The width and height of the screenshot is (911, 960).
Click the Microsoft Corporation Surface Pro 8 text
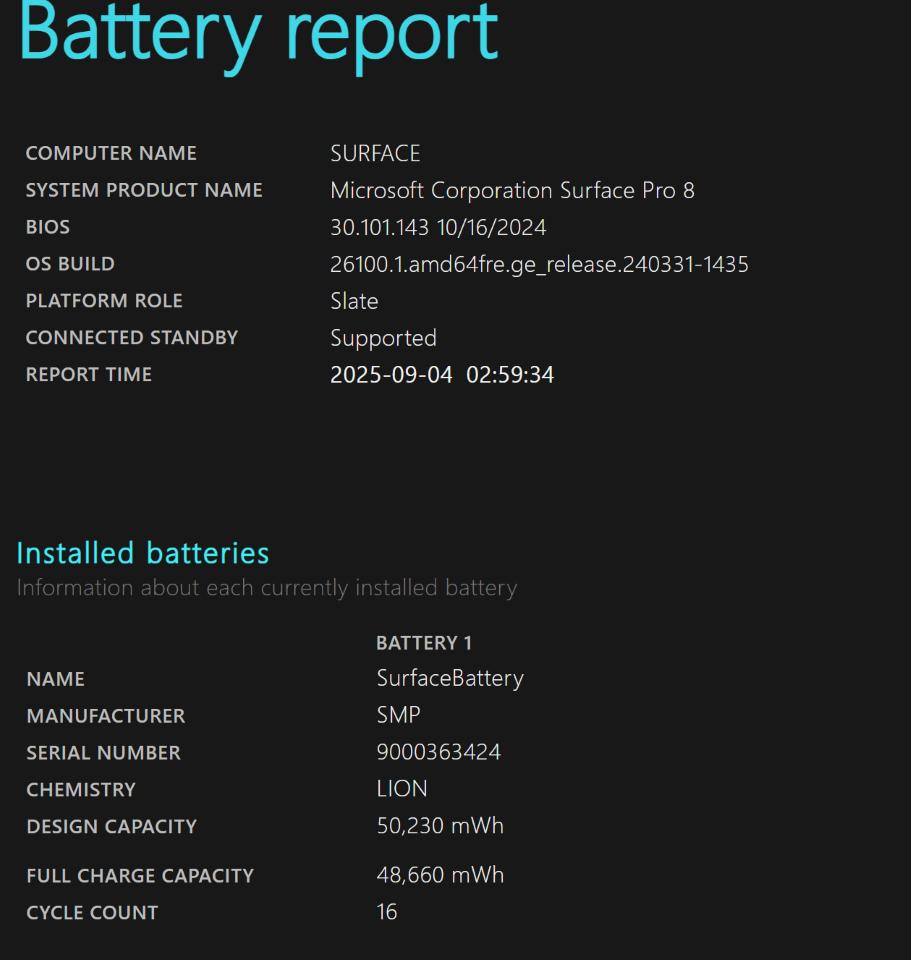(512, 190)
